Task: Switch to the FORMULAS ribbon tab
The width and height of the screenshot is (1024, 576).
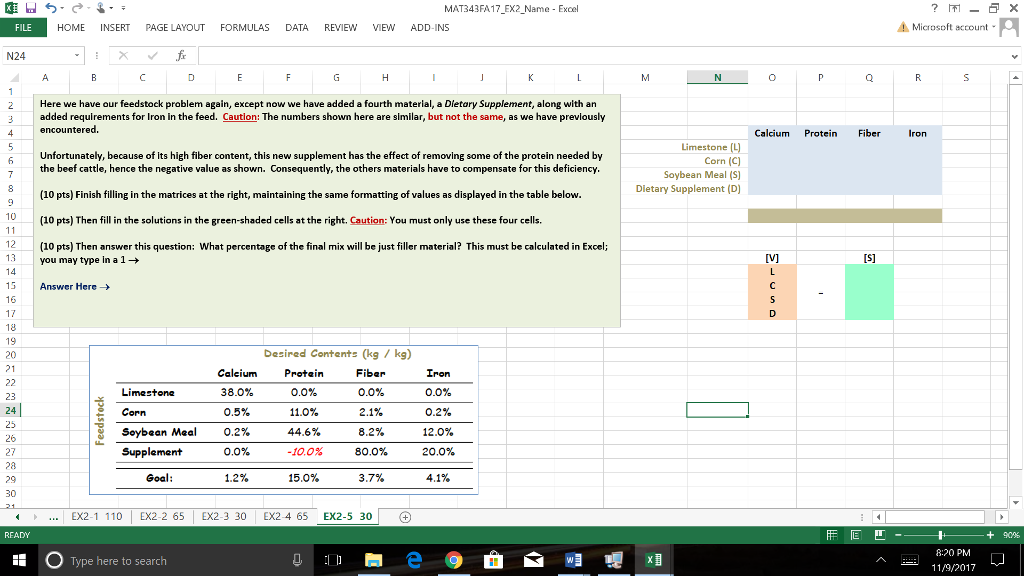Action: [245, 27]
